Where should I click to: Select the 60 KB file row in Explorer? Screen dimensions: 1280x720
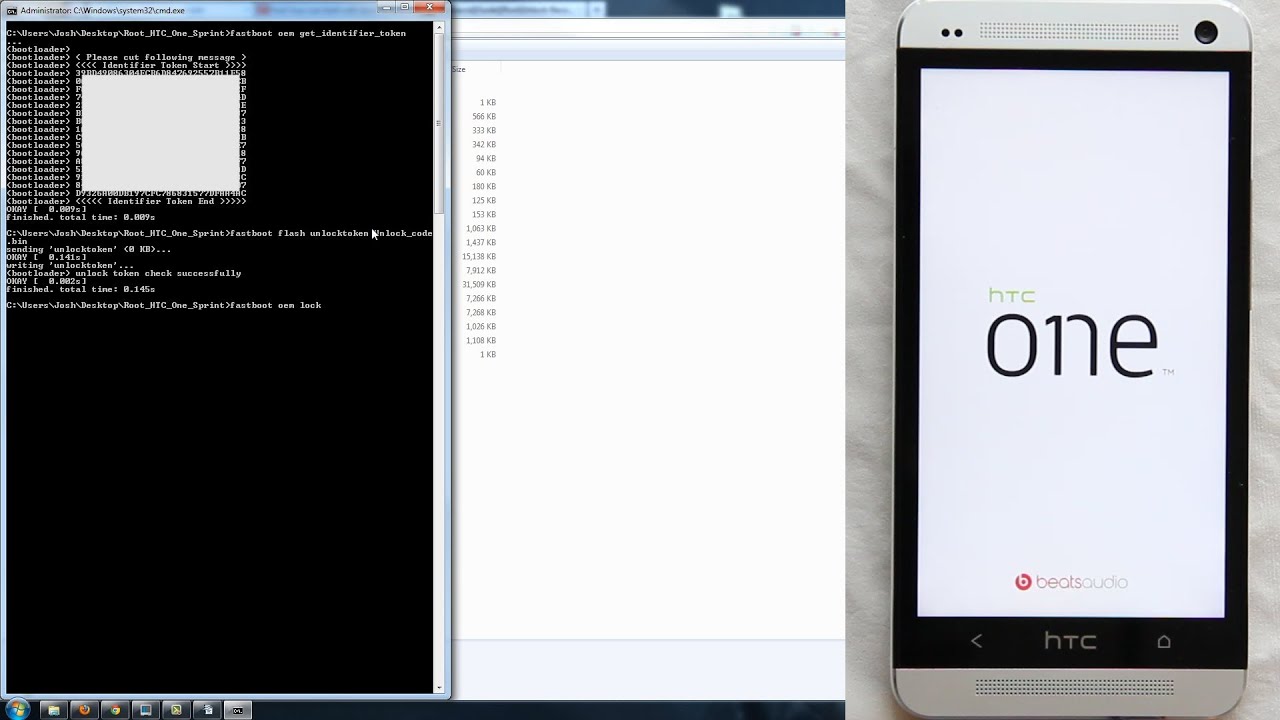484,172
